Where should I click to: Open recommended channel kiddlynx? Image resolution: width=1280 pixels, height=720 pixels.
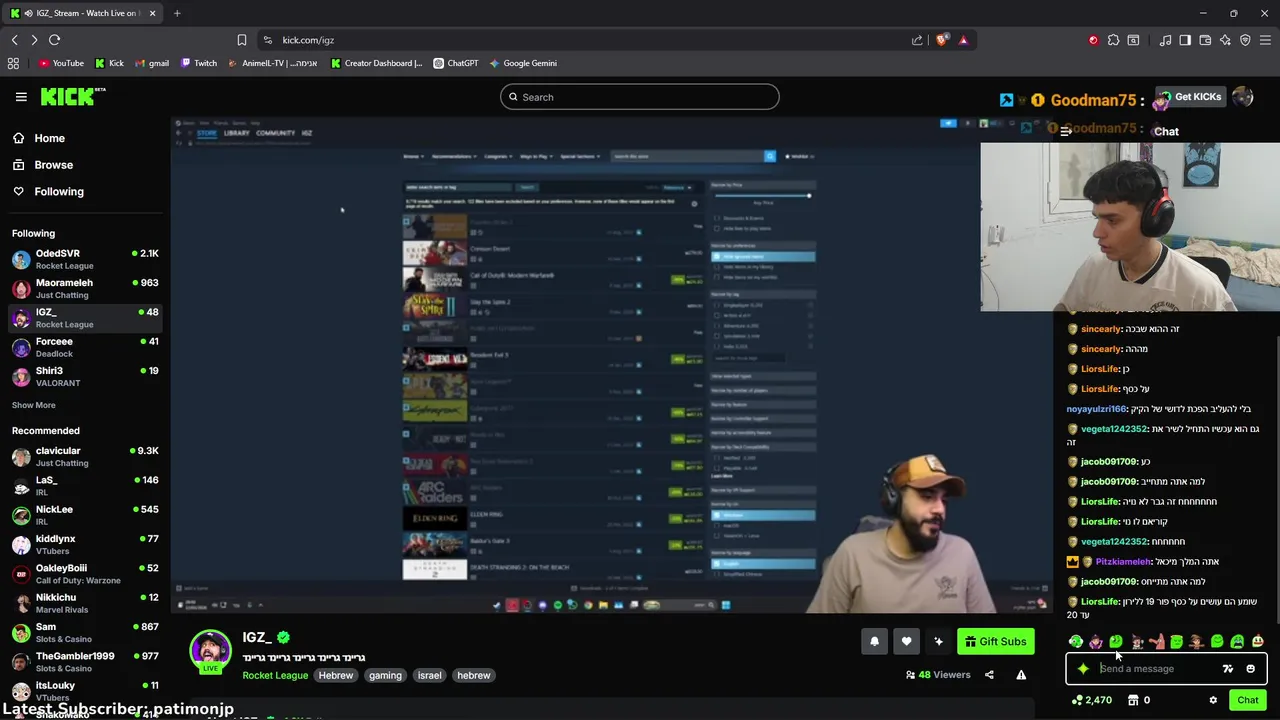coord(85,544)
